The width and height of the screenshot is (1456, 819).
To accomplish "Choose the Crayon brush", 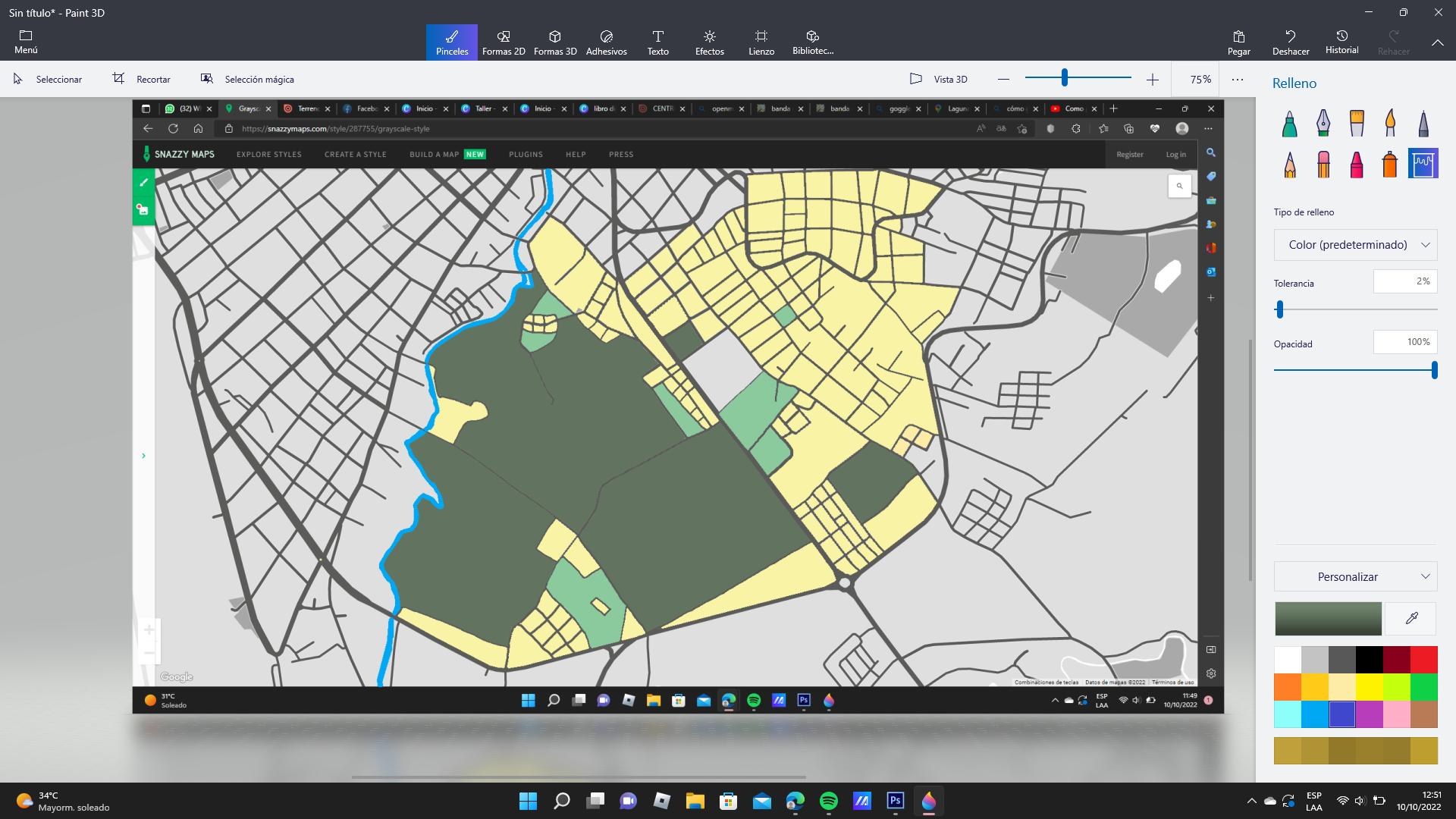I will (1357, 164).
